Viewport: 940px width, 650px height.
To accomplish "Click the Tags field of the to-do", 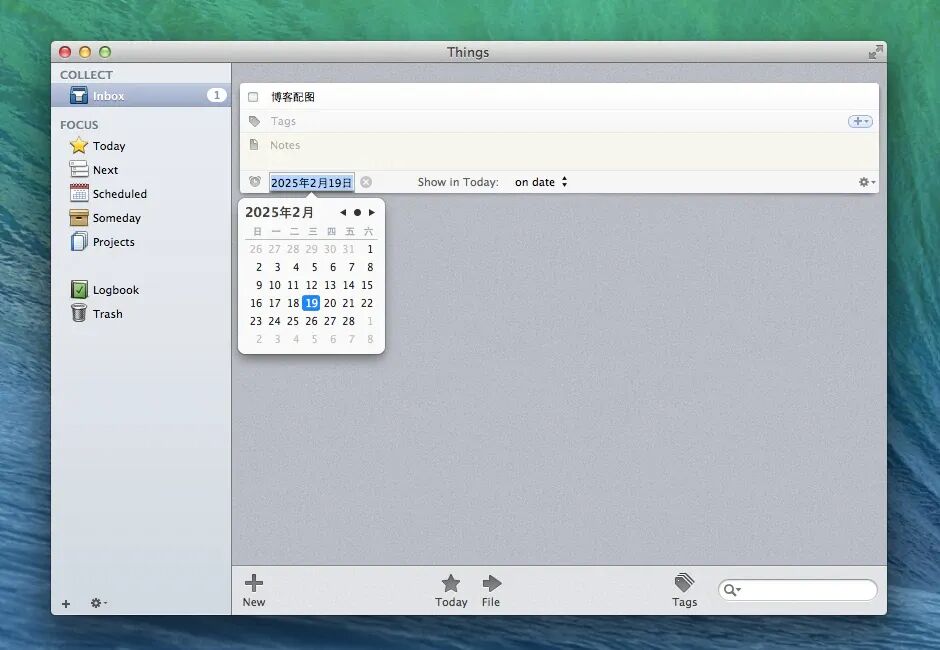I will (558, 121).
